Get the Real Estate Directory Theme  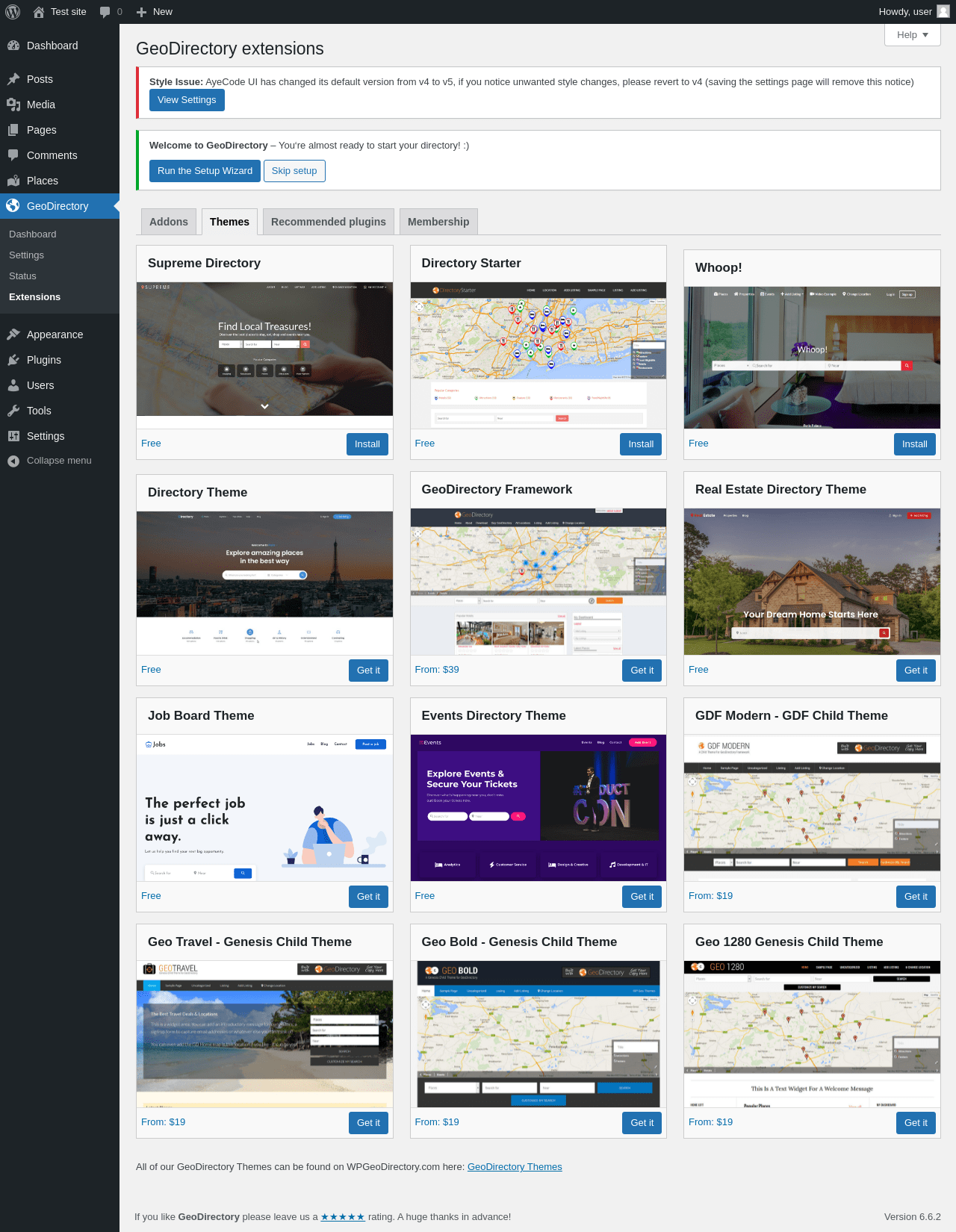pyautogui.click(x=916, y=671)
